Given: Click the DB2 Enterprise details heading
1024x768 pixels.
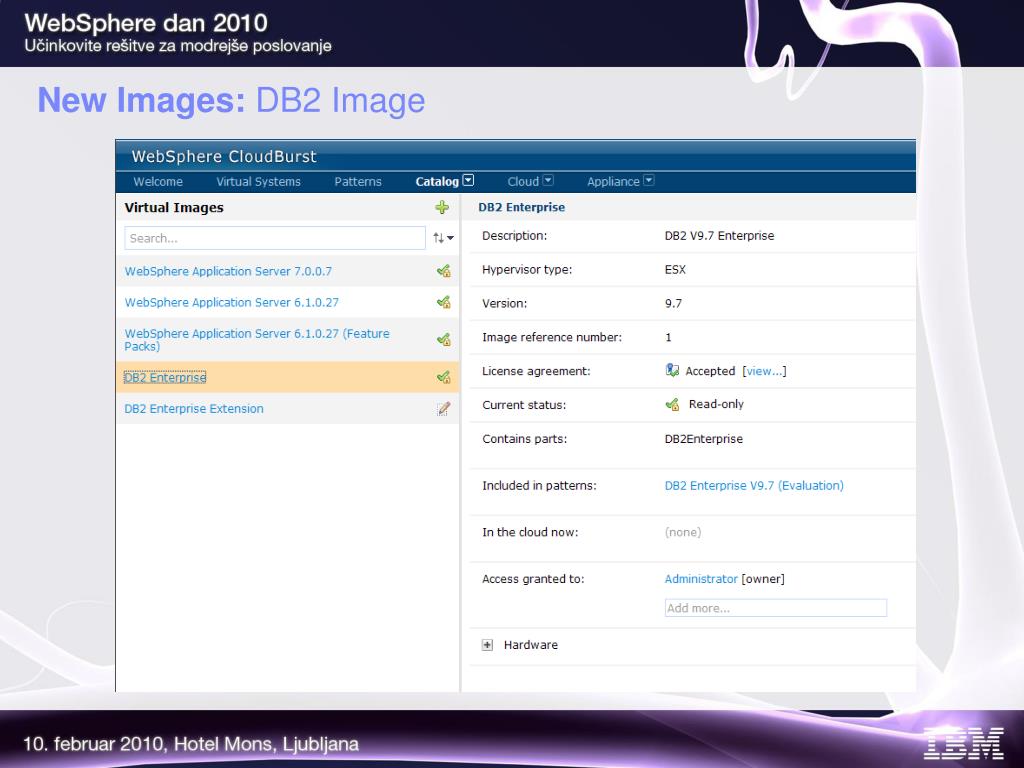Looking at the screenshot, I should point(522,208).
